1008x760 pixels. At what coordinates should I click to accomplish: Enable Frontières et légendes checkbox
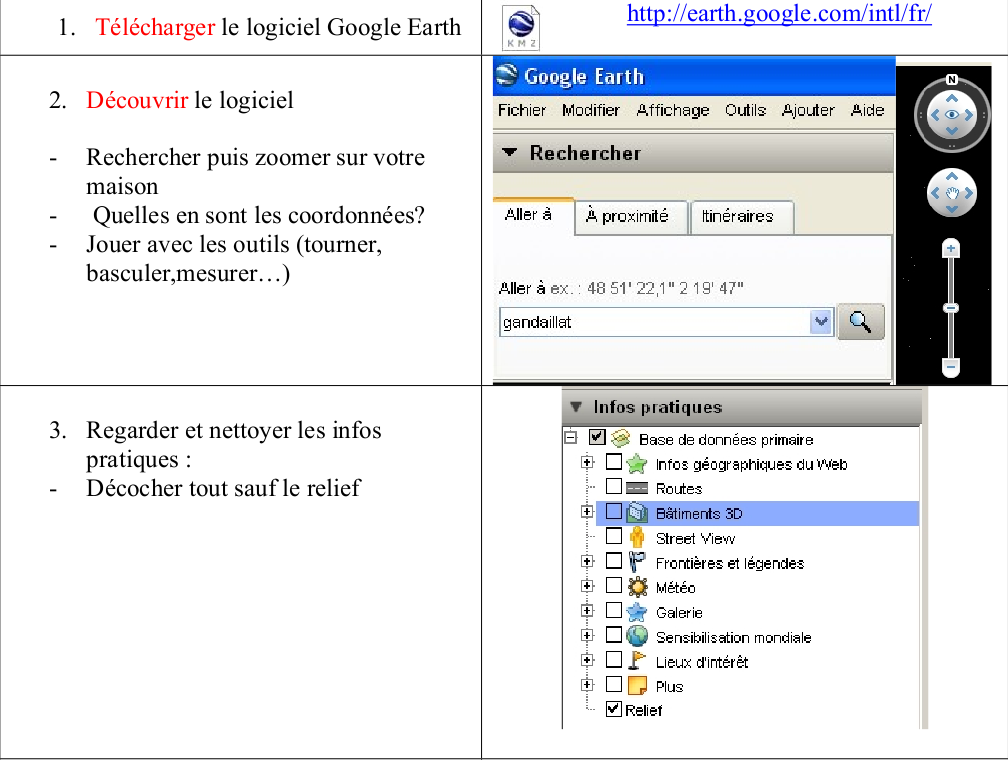click(614, 561)
